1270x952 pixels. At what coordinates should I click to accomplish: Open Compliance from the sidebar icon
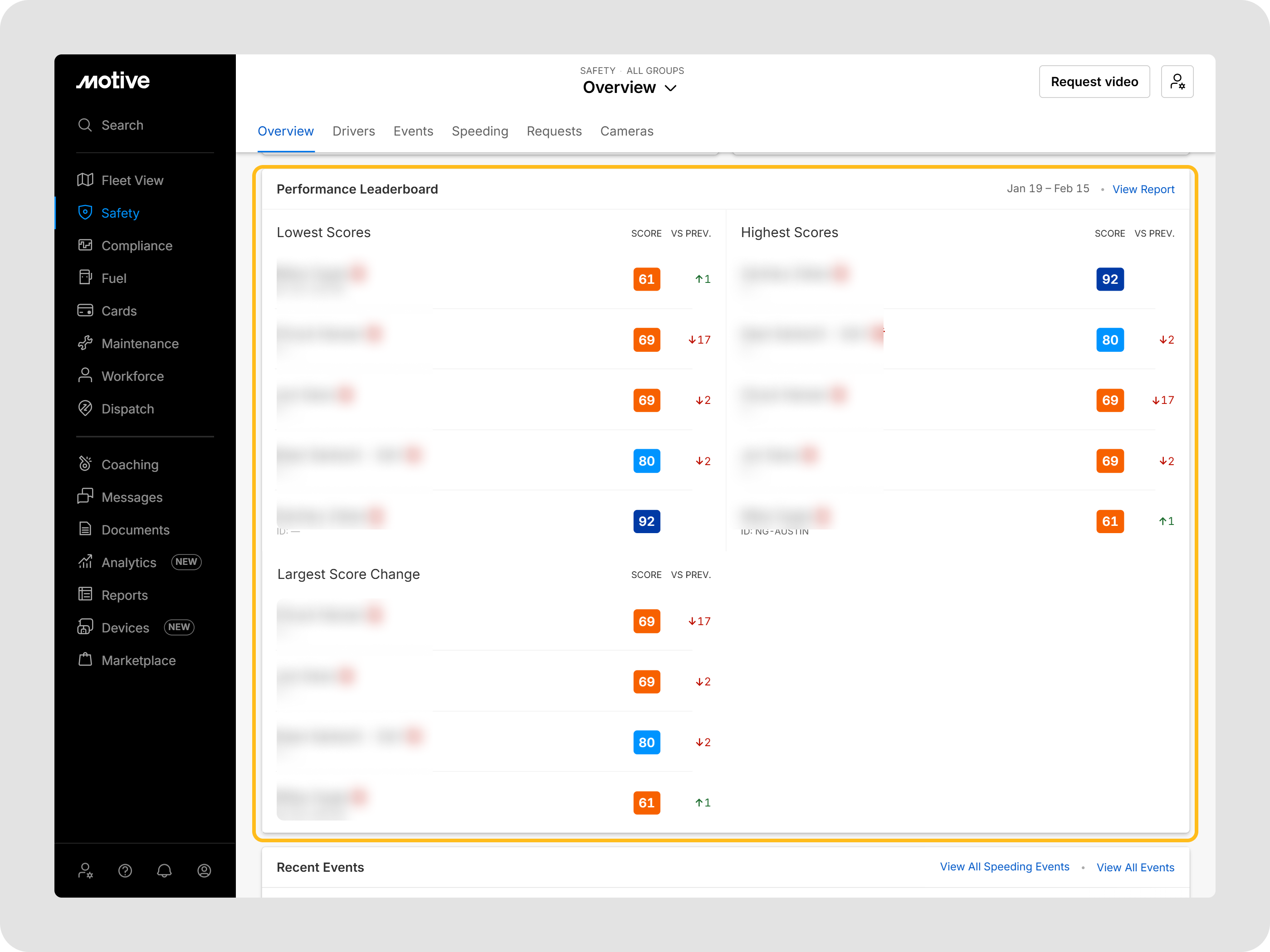[x=85, y=245]
